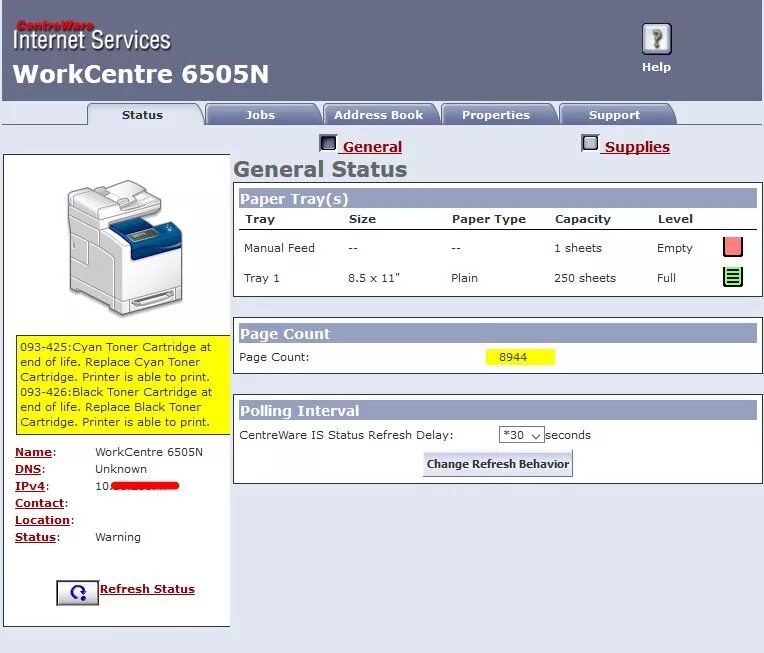Click the Refresh Status link
764x653 pixels.
(x=147, y=589)
